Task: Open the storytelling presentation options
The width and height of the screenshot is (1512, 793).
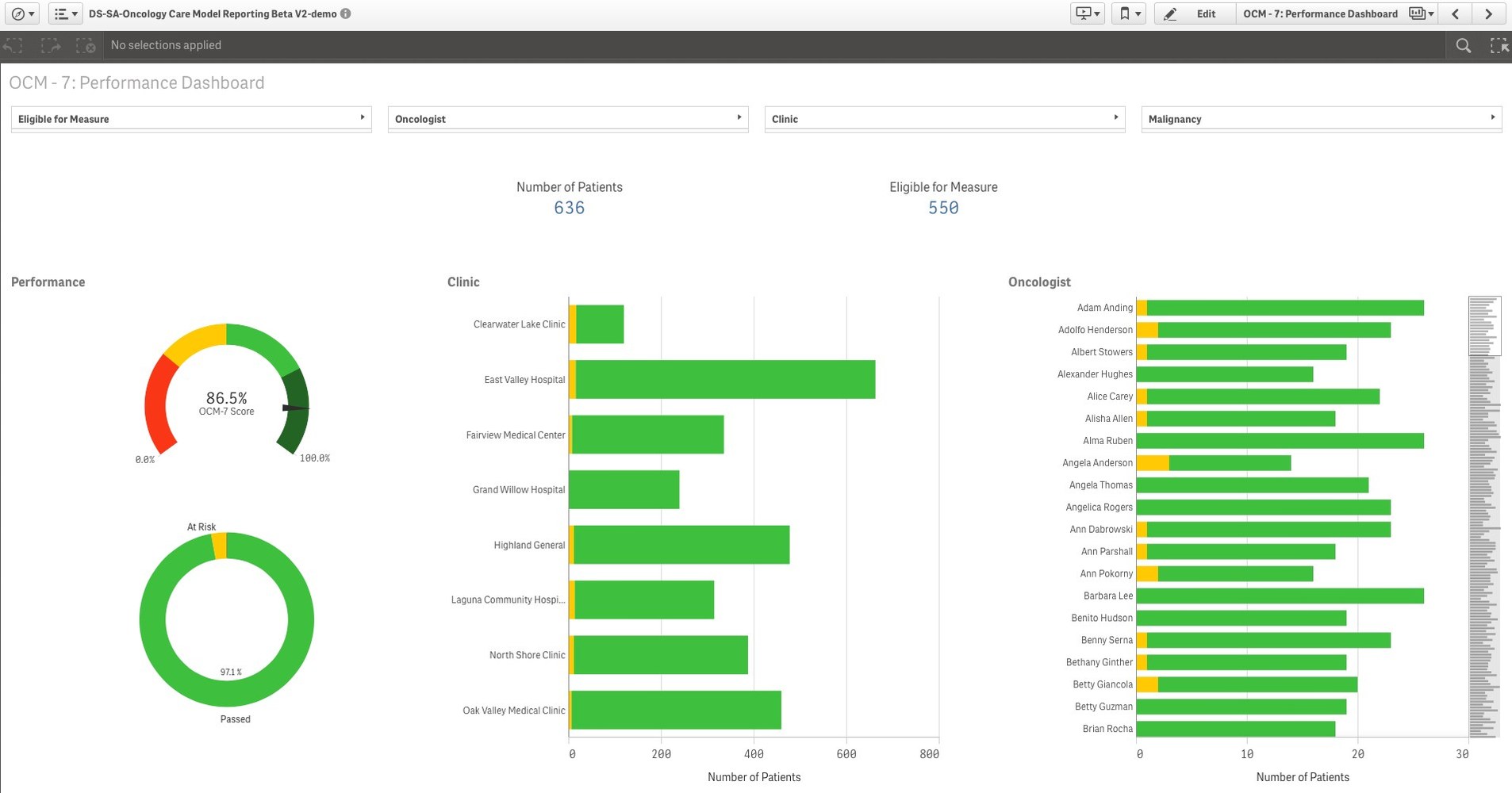Action: point(1086,13)
